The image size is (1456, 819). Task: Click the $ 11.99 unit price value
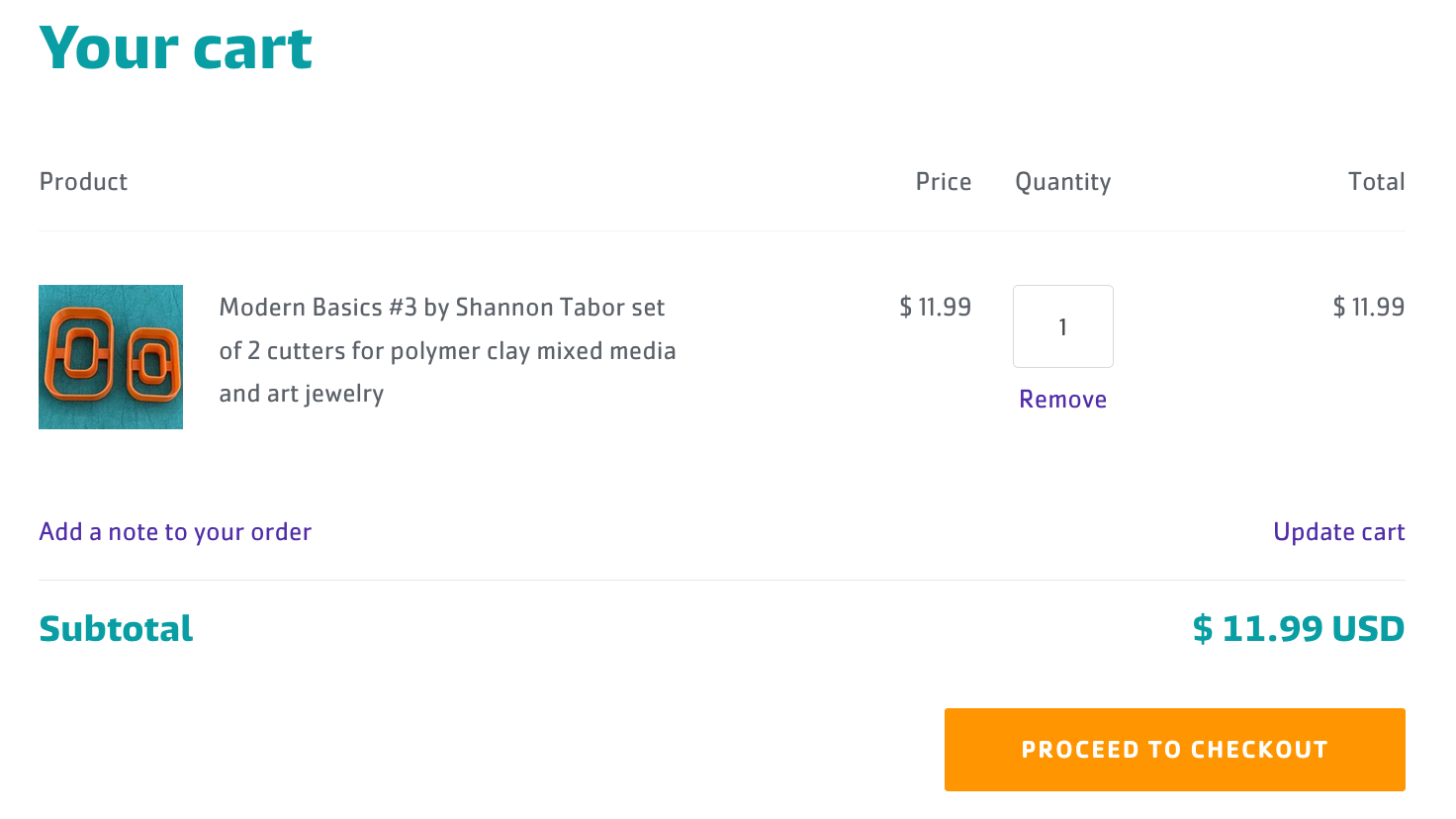pyautogui.click(x=935, y=308)
